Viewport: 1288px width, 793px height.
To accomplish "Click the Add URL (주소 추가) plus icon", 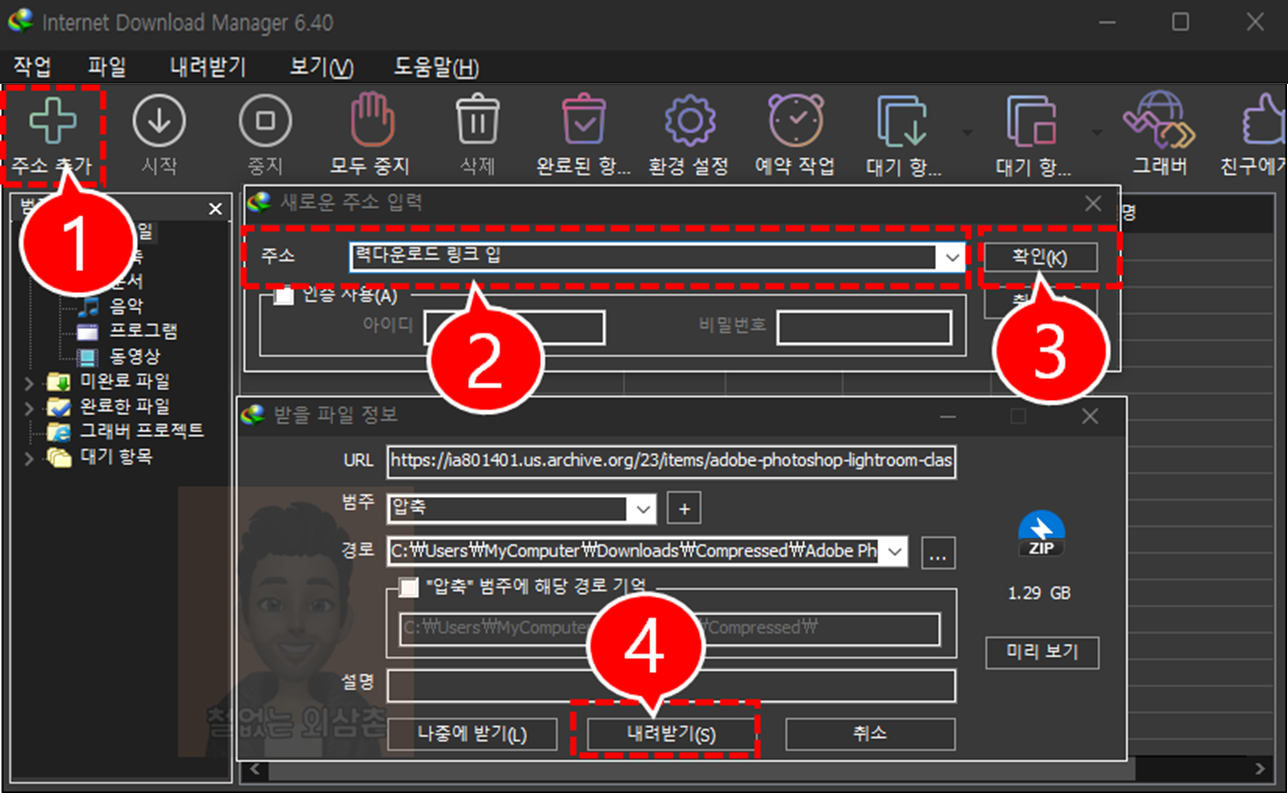I will 53,121.
